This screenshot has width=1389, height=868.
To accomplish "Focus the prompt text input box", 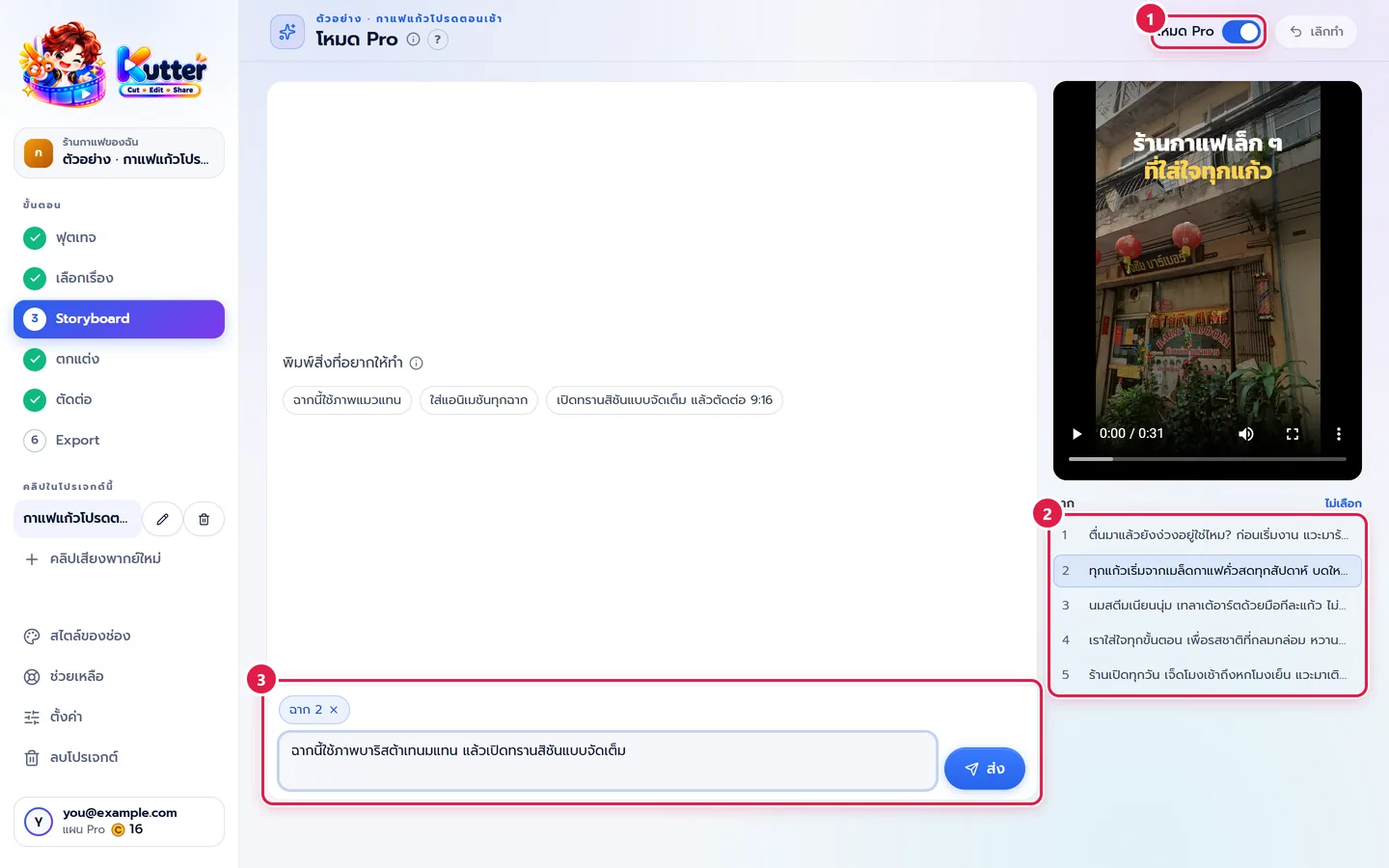I will [608, 761].
